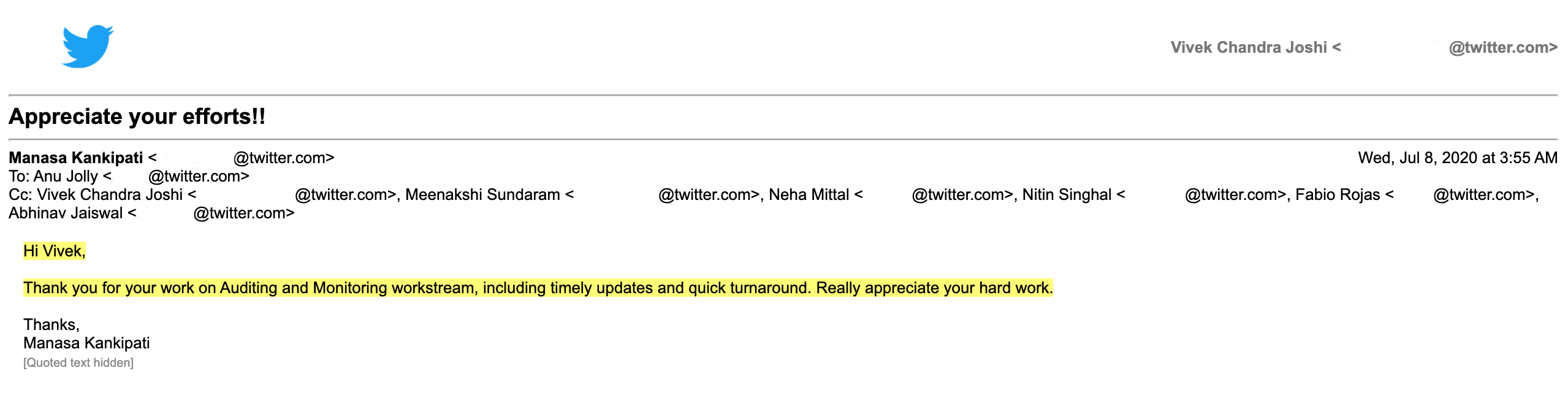1568x395 pixels.
Task: Click Meenakshi Sundaram in the Cc list
Action: (482, 194)
